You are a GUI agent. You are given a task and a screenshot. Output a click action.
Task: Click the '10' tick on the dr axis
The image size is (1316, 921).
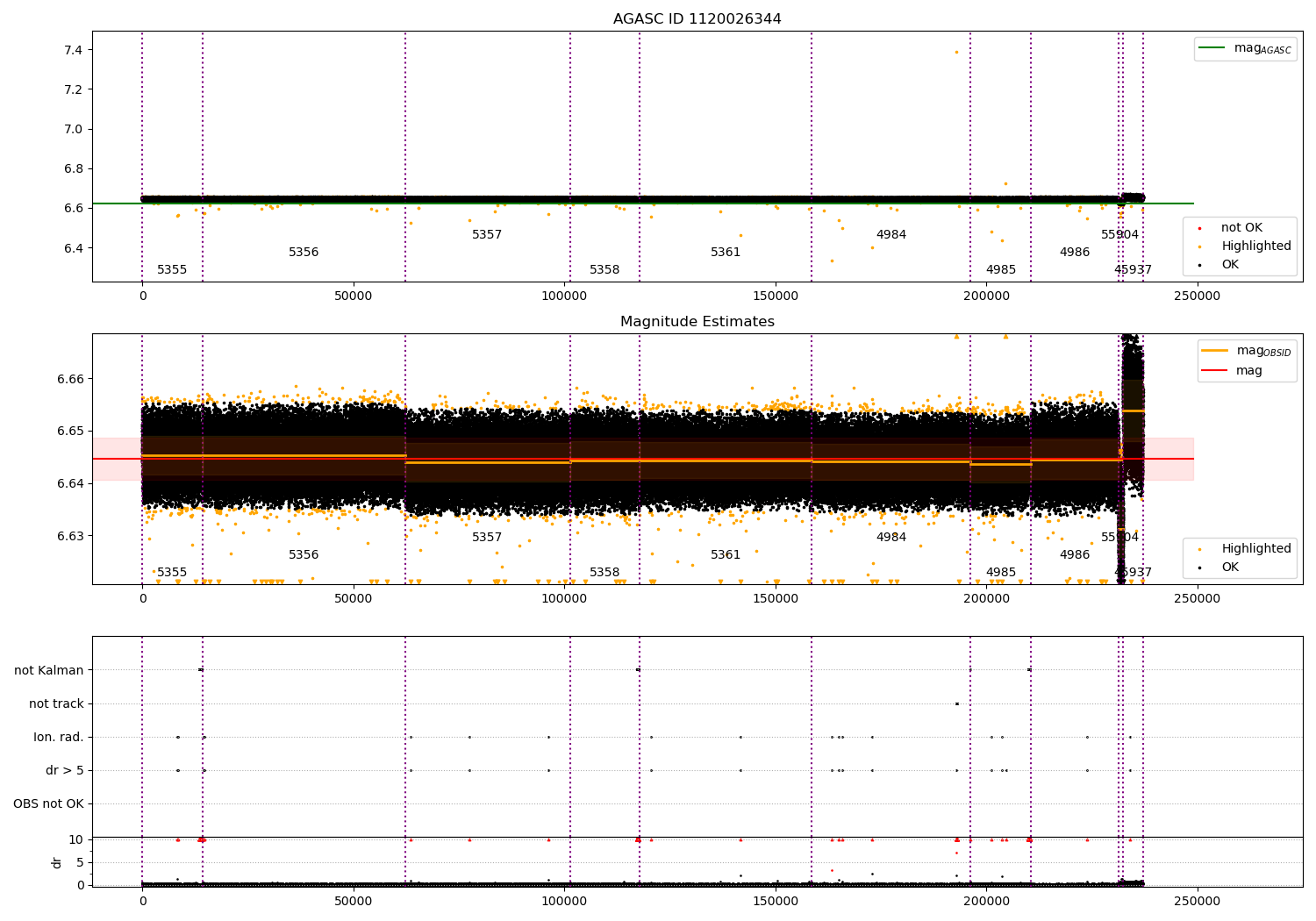(x=76, y=839)
